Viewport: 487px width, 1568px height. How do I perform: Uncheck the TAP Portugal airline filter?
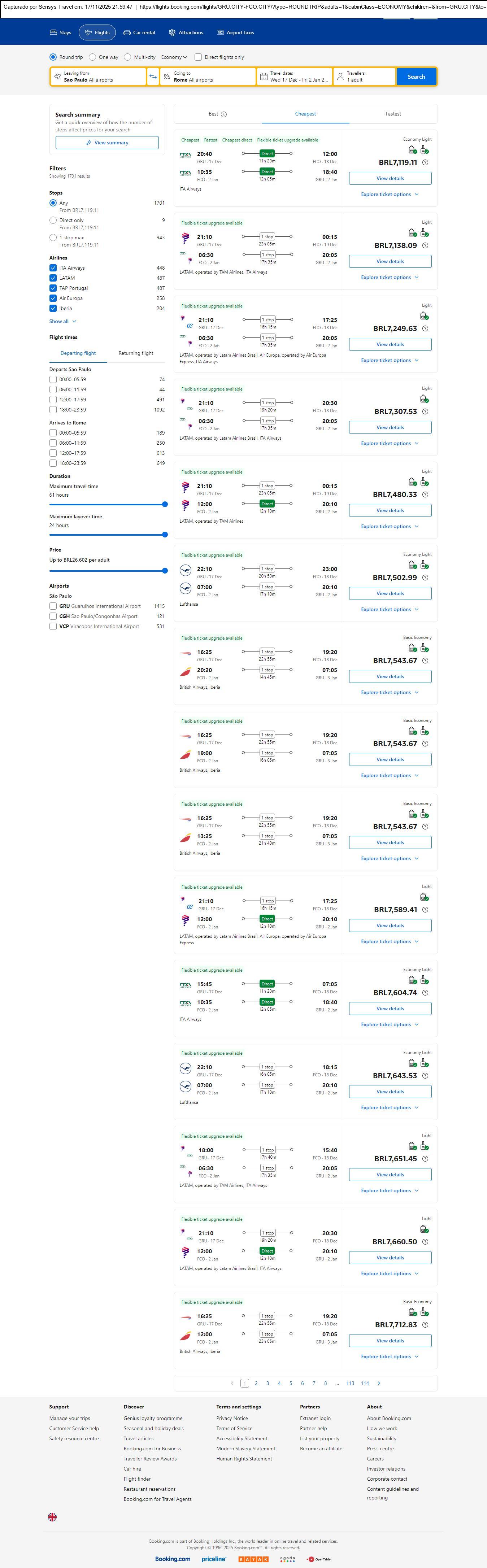[53, 288]
